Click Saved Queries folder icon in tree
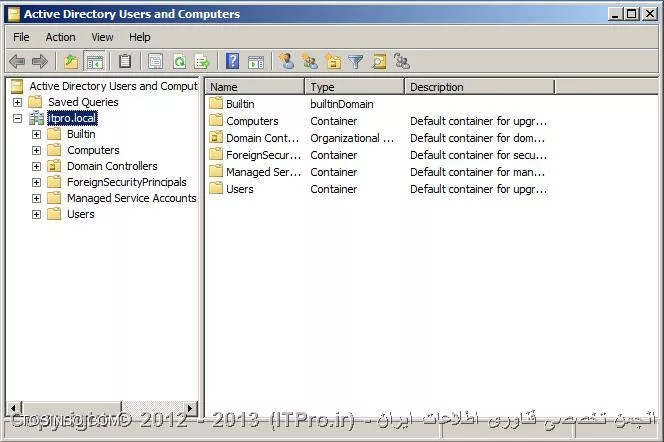The width and height of the screenshot is (664, 442). coord(35,102)
